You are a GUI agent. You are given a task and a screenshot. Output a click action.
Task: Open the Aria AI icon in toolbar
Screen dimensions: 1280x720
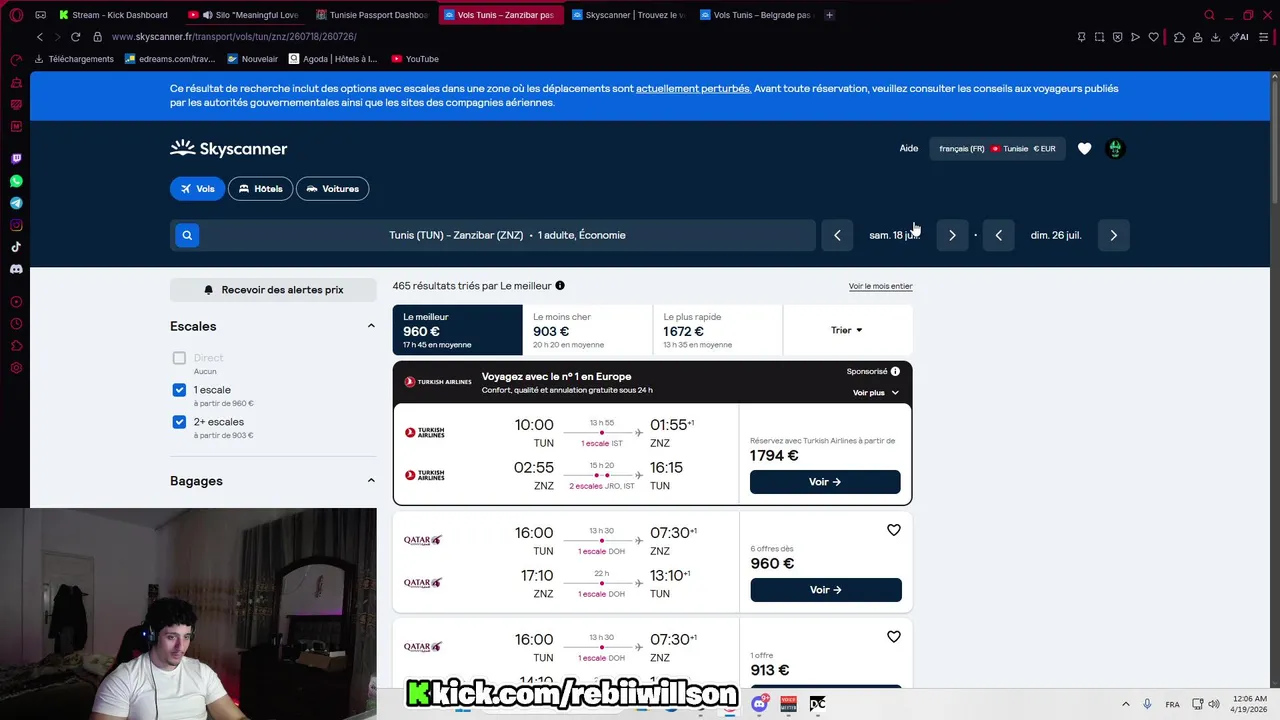coord(1239,37)
